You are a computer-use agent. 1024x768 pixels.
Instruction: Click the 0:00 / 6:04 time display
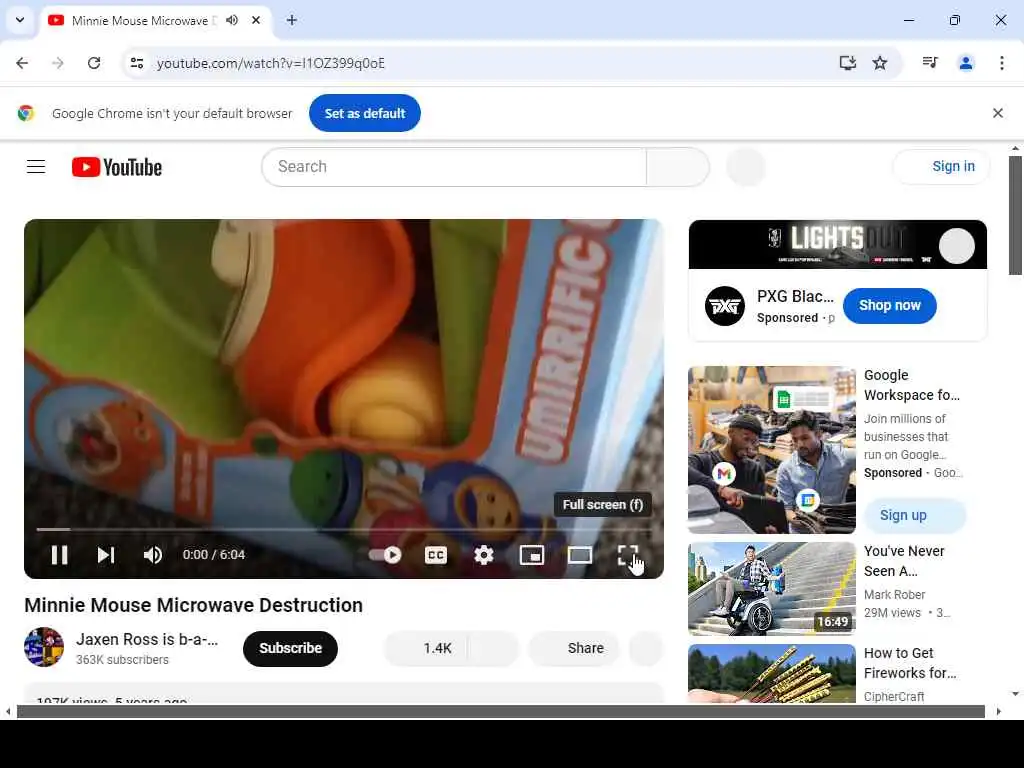click(x=214, y=554)
